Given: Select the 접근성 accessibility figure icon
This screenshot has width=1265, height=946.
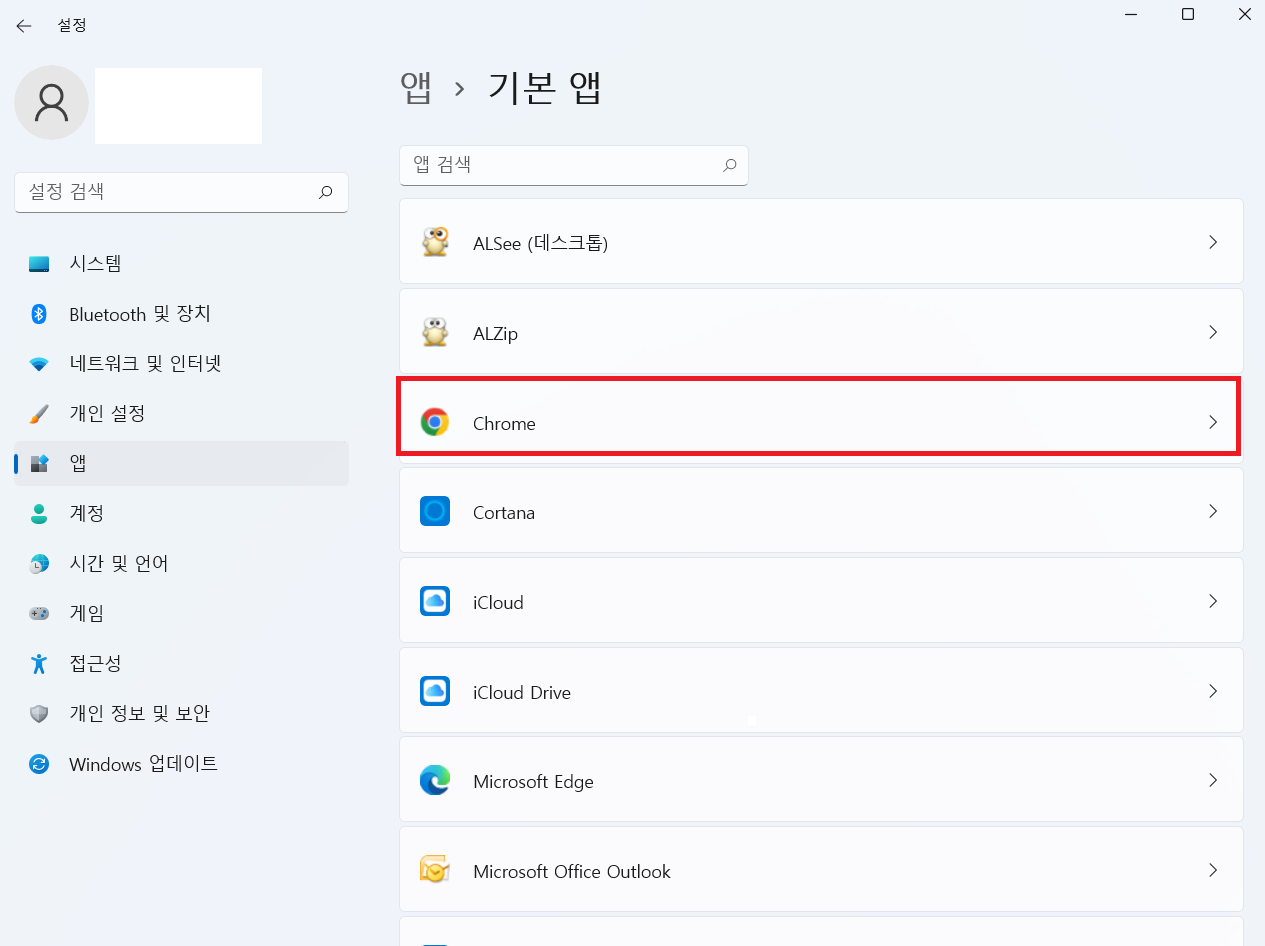Looking at the screenshot, I should click(39, 663).
